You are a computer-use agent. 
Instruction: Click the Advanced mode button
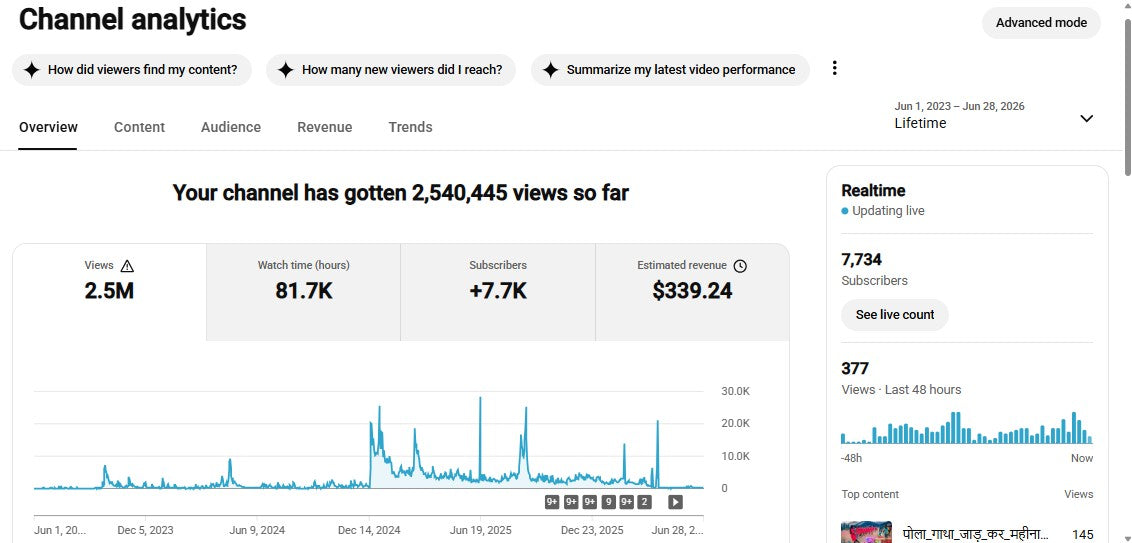(1041, 23)
